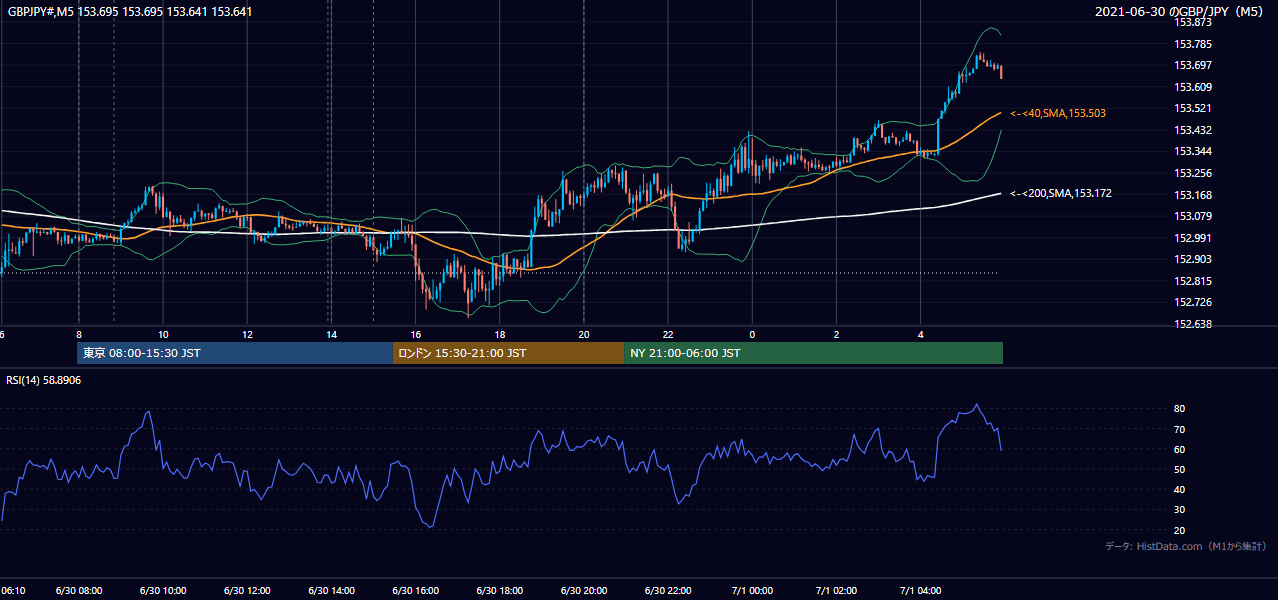
Task: Click the RSI 60 level label
Action: (x=1179, y=449)
